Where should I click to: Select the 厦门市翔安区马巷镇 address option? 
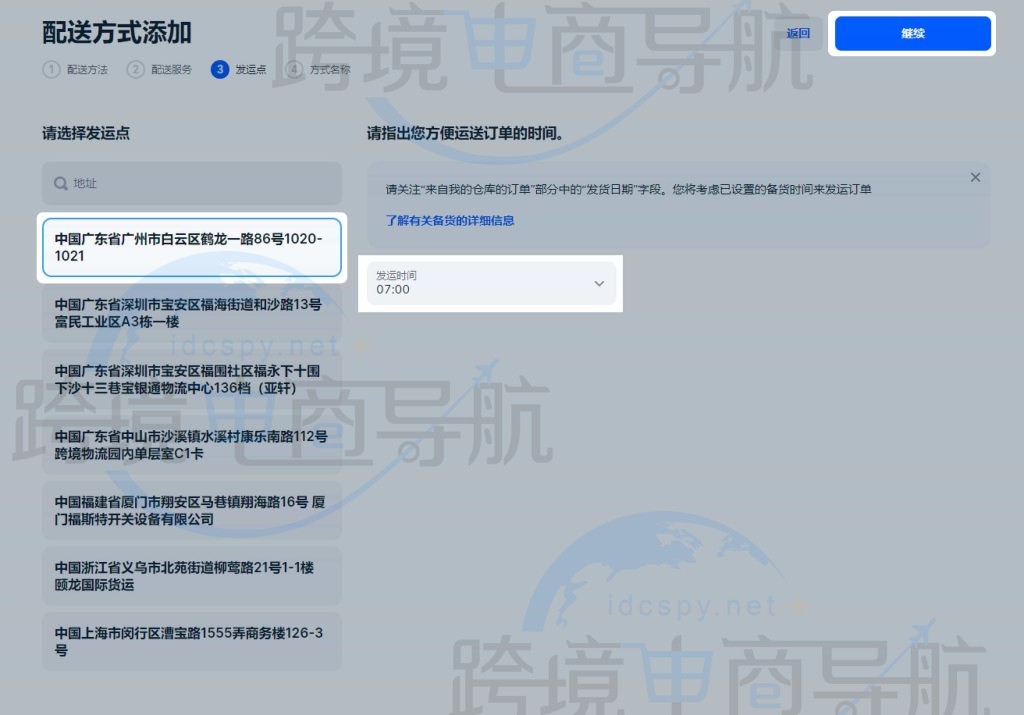tap(191, 510)
